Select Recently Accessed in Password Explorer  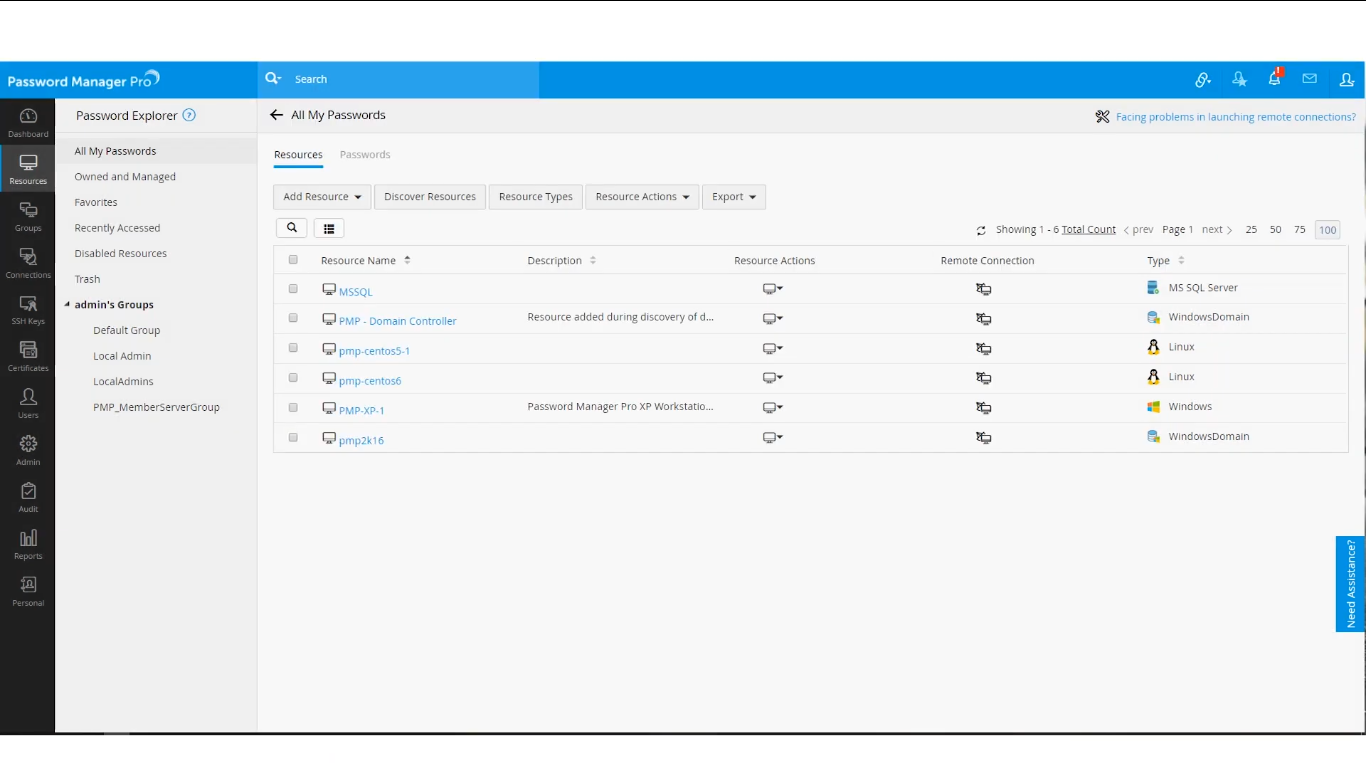pos(117,228)
